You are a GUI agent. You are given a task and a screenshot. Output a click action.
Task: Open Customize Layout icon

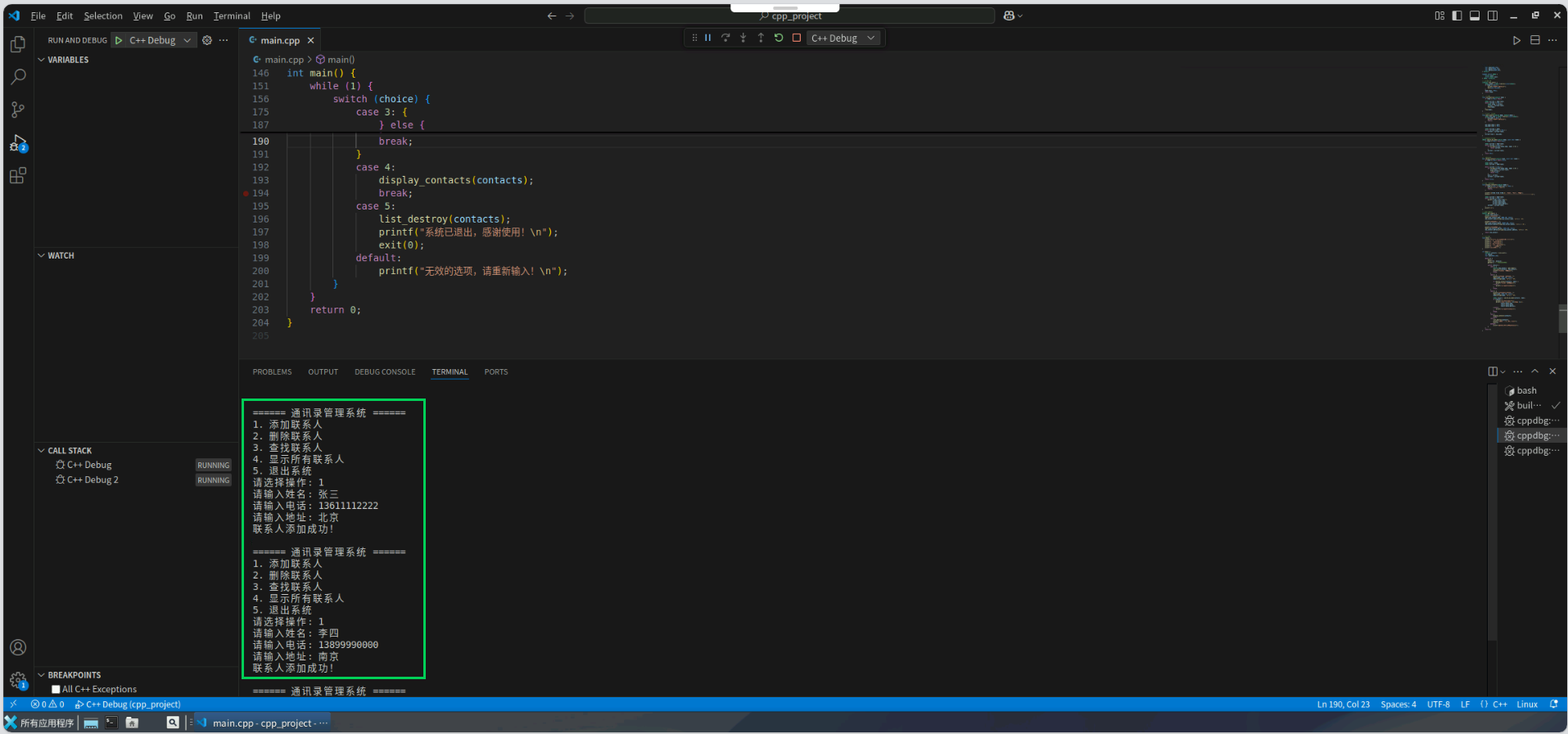click(1439, 16)
